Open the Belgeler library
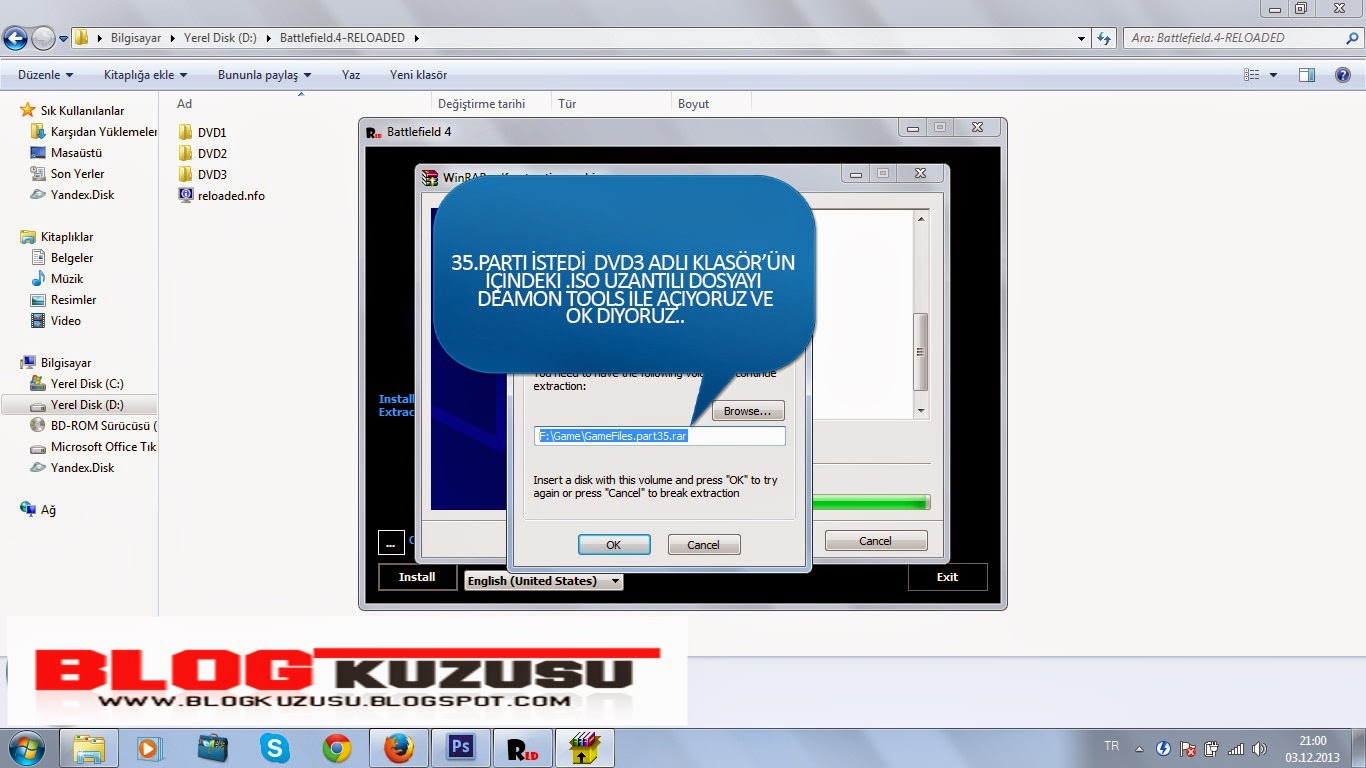The image size is (1366, 768). pyautogui.click(x=72, y=258)
